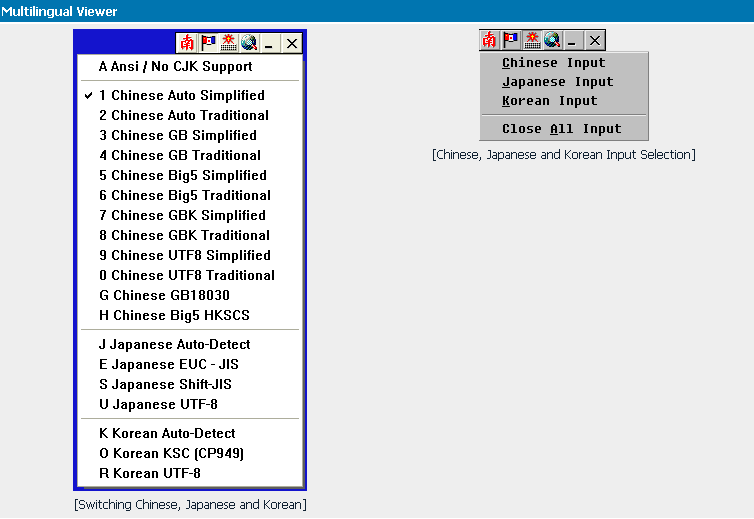754x519 pixels.
Task: Click Close All Input
Action: 564,128
